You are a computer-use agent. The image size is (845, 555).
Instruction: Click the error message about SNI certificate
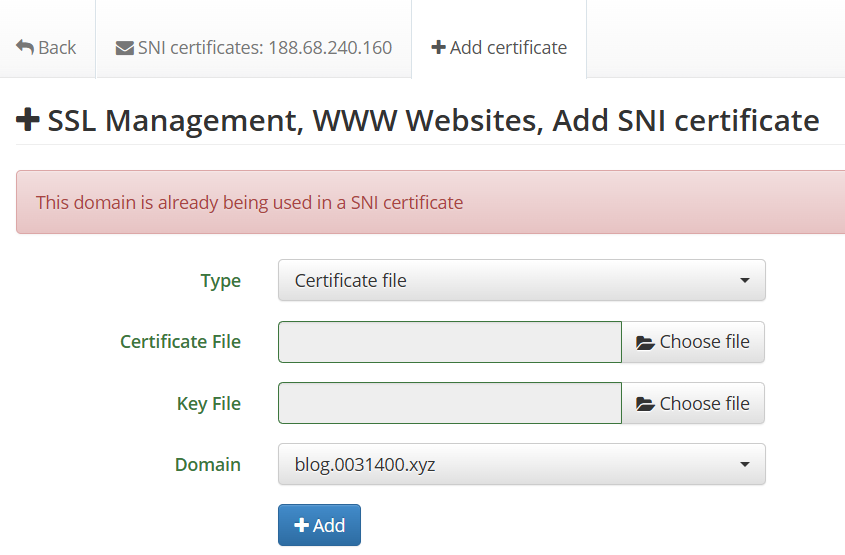pyautogui.click(x=250, y=203)
